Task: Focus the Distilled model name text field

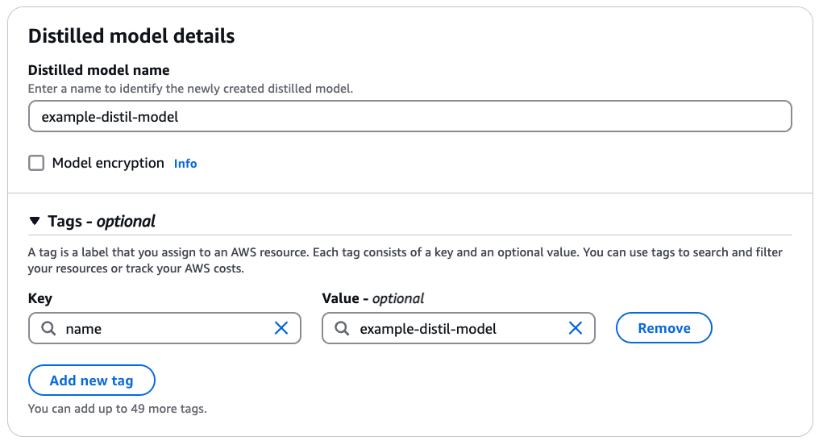Action: pyautogui.click(x=410, y=117)
